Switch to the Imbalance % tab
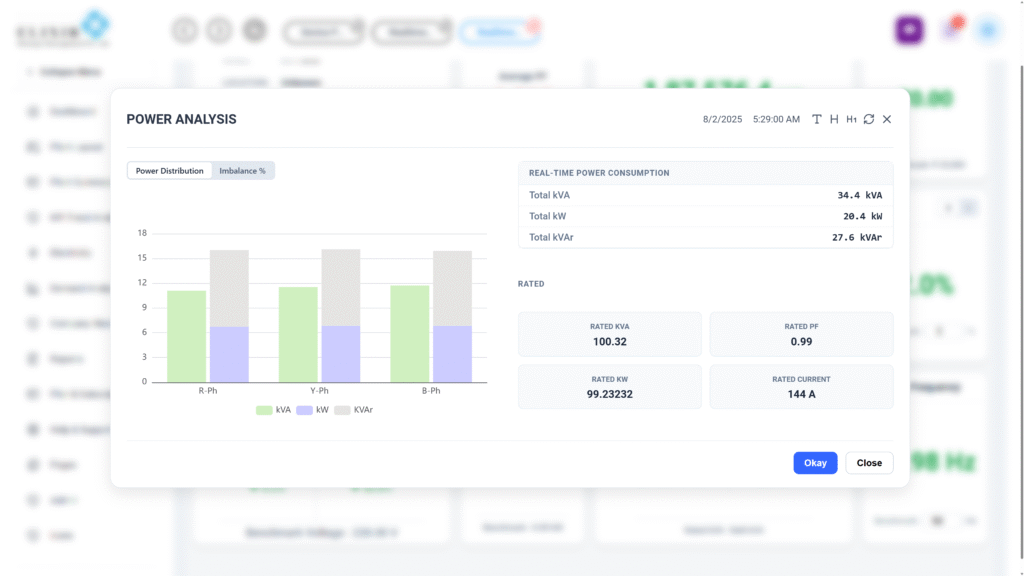Viewport: 1024px width, 576px height. pos(242,171)
